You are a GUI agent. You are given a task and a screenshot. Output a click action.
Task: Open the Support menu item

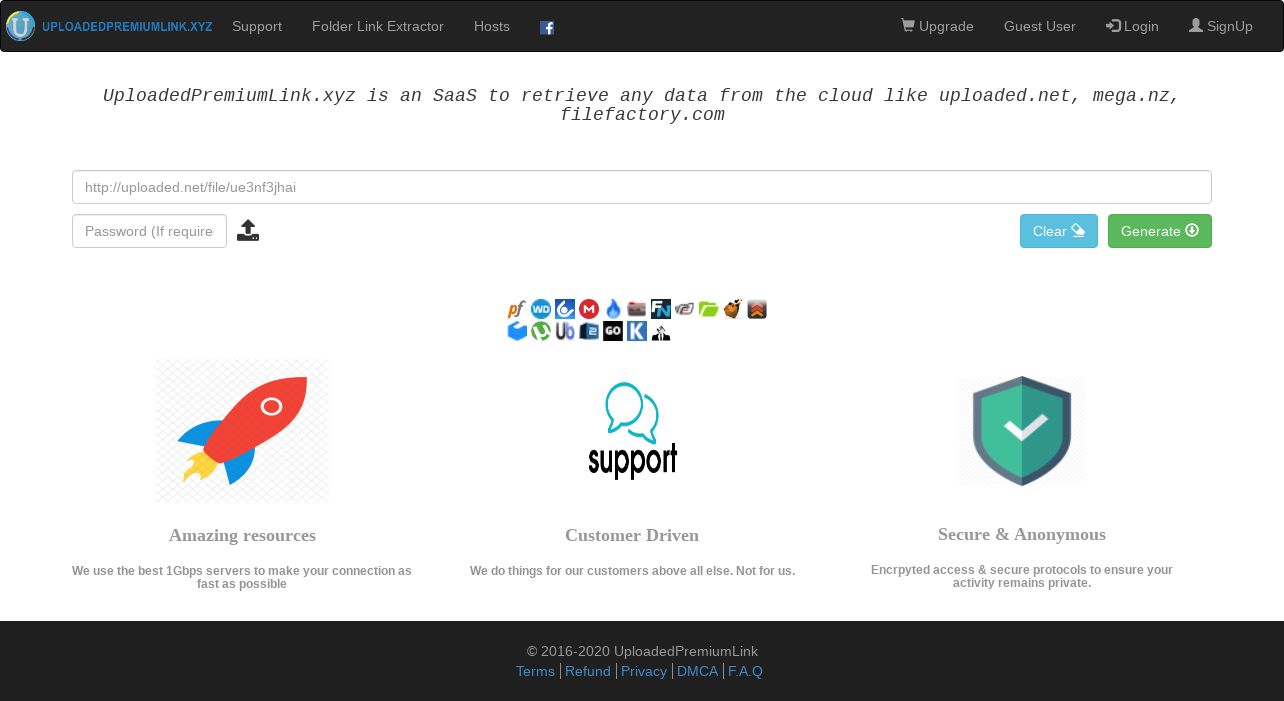(x=257, y=26)
